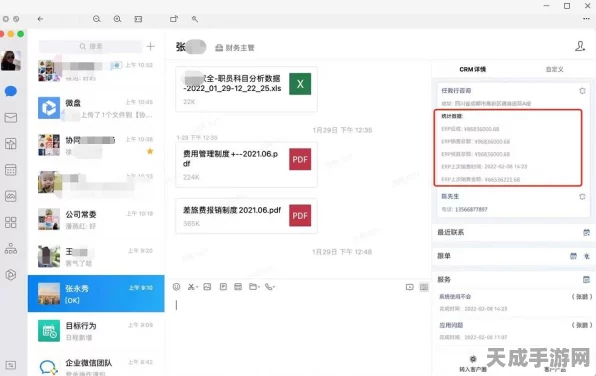Zoom out using the minus magnifier icon
Image resolution: width=596 pixels, height=376 pixels.
pyautogui.click(x=97, y=19)
